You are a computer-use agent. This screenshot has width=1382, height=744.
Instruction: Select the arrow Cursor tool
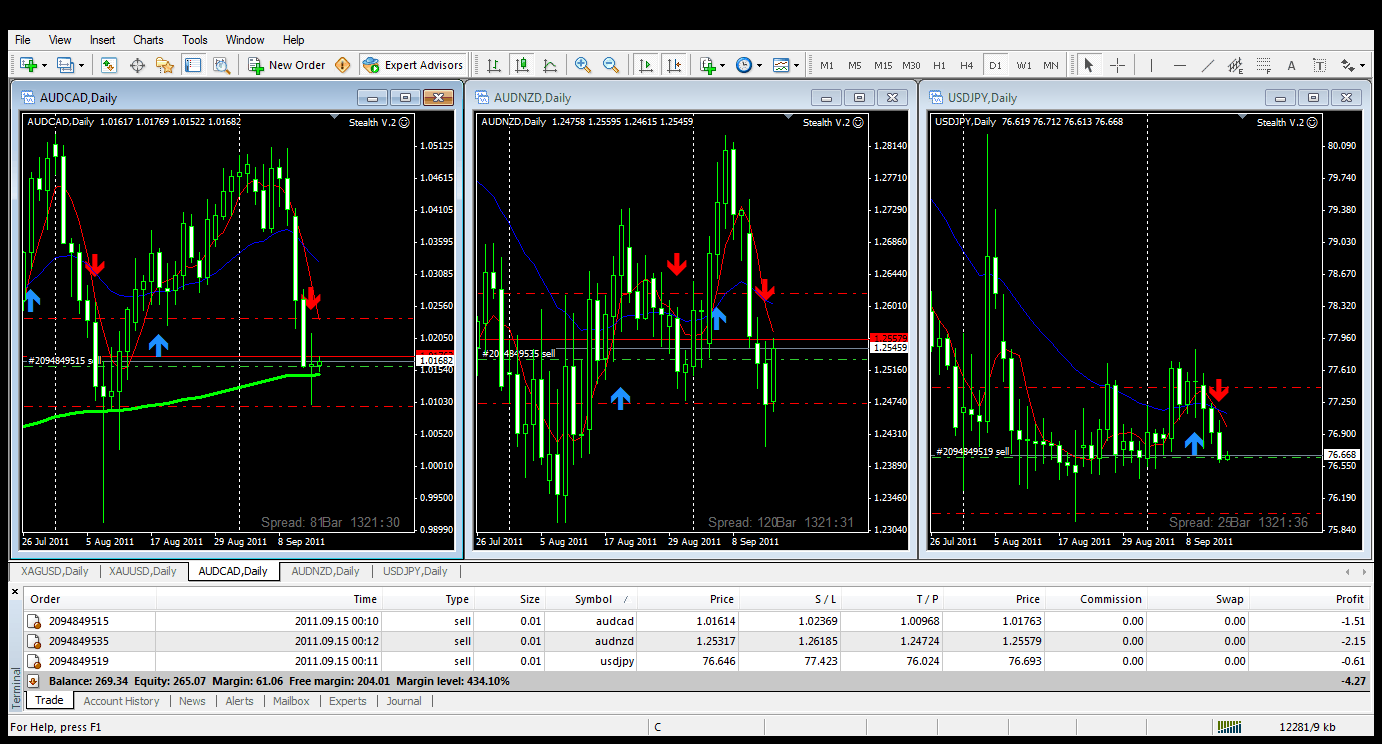click(1088, 65)
